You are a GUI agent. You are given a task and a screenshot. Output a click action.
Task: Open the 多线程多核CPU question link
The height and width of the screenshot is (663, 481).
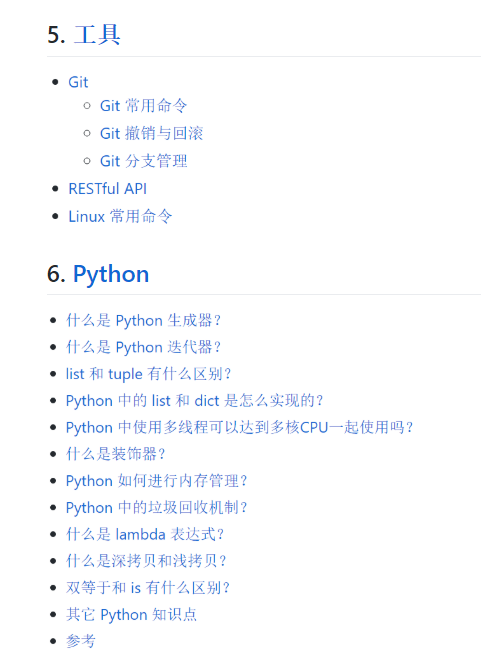pos(239,427)
